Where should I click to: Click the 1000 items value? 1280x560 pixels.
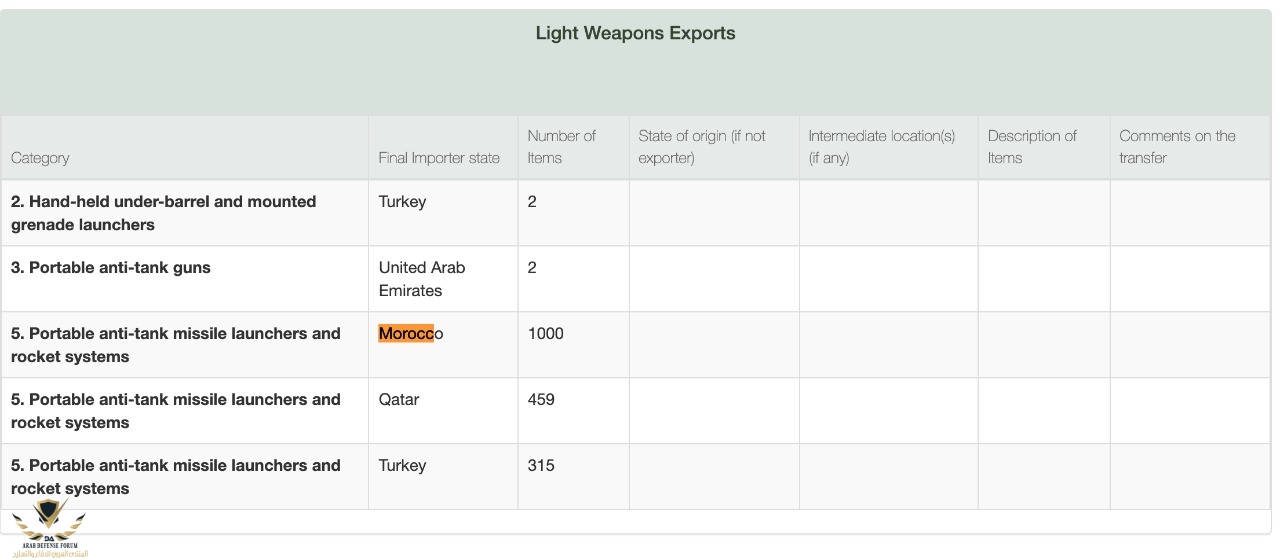tap(546, 333)
